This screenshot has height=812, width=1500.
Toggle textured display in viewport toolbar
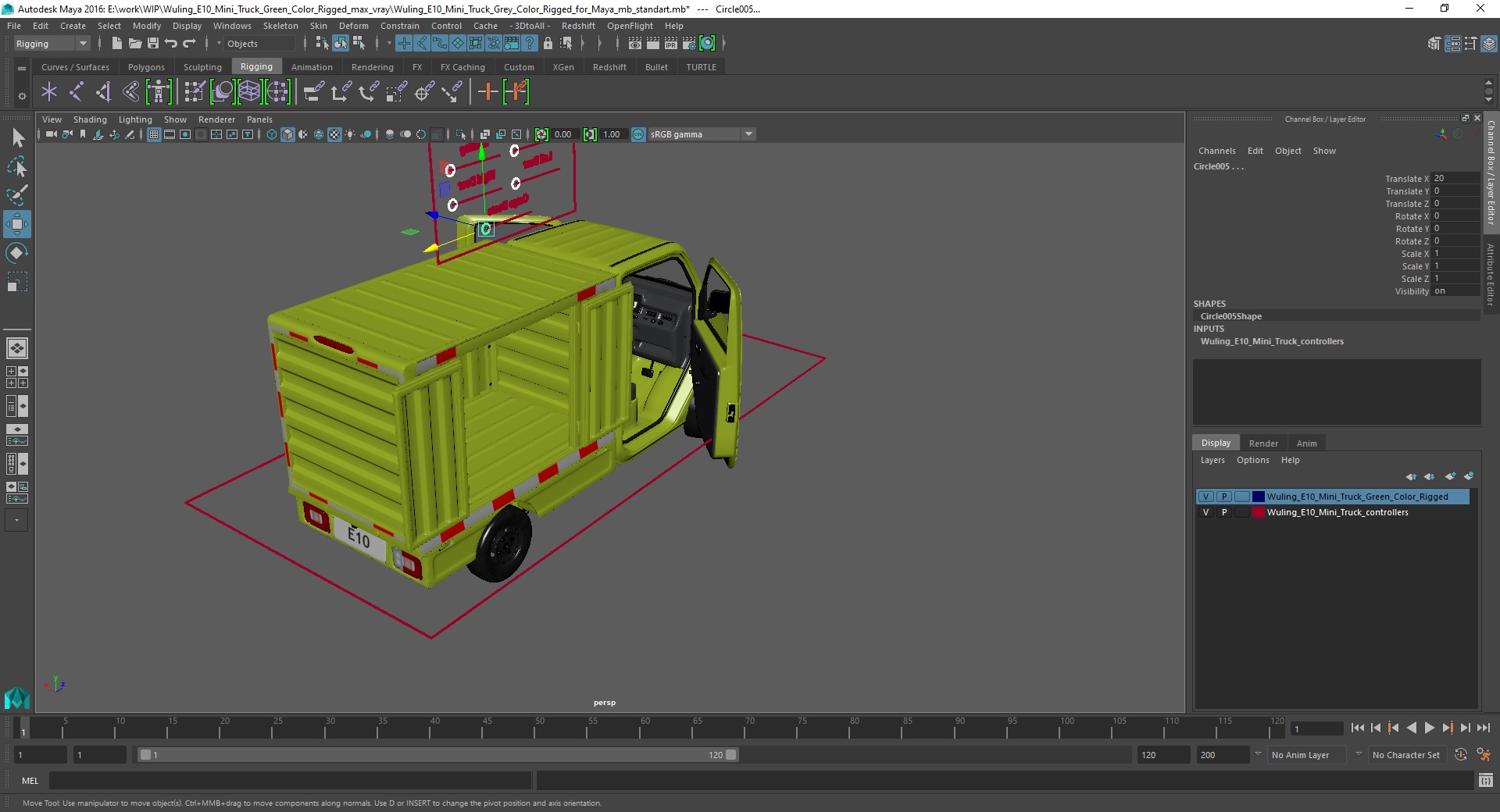tap(334, 134)
